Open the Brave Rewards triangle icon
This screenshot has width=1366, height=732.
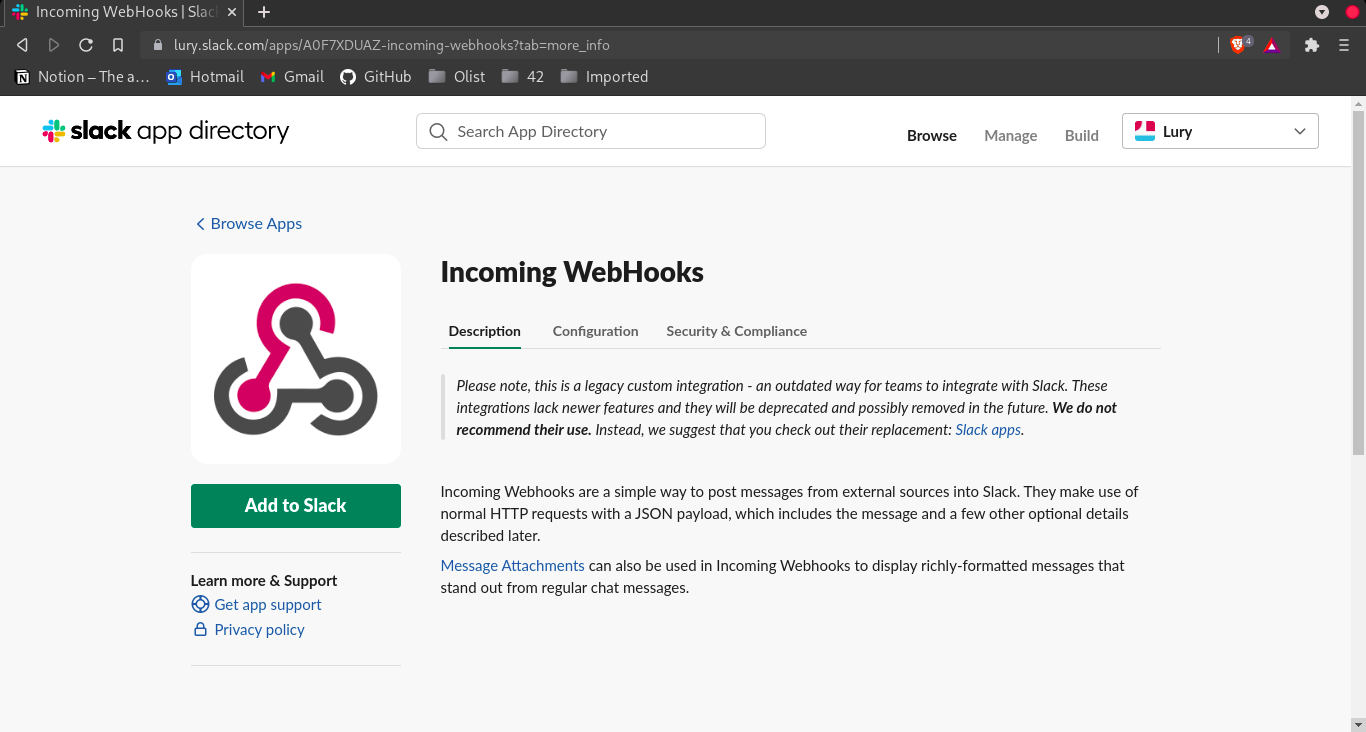pyautogui.click(x=1271, y=45)
